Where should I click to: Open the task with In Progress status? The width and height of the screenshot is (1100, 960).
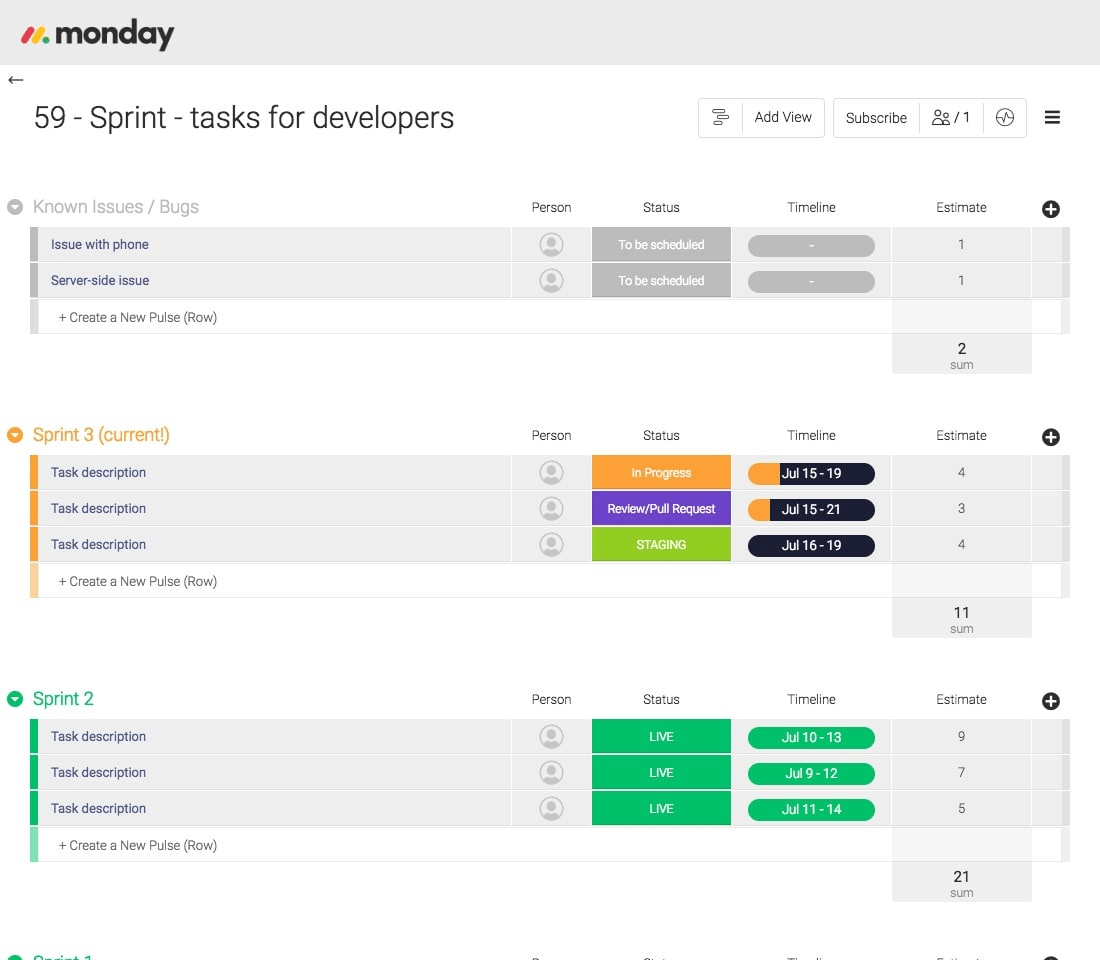[x=98, y=472]
